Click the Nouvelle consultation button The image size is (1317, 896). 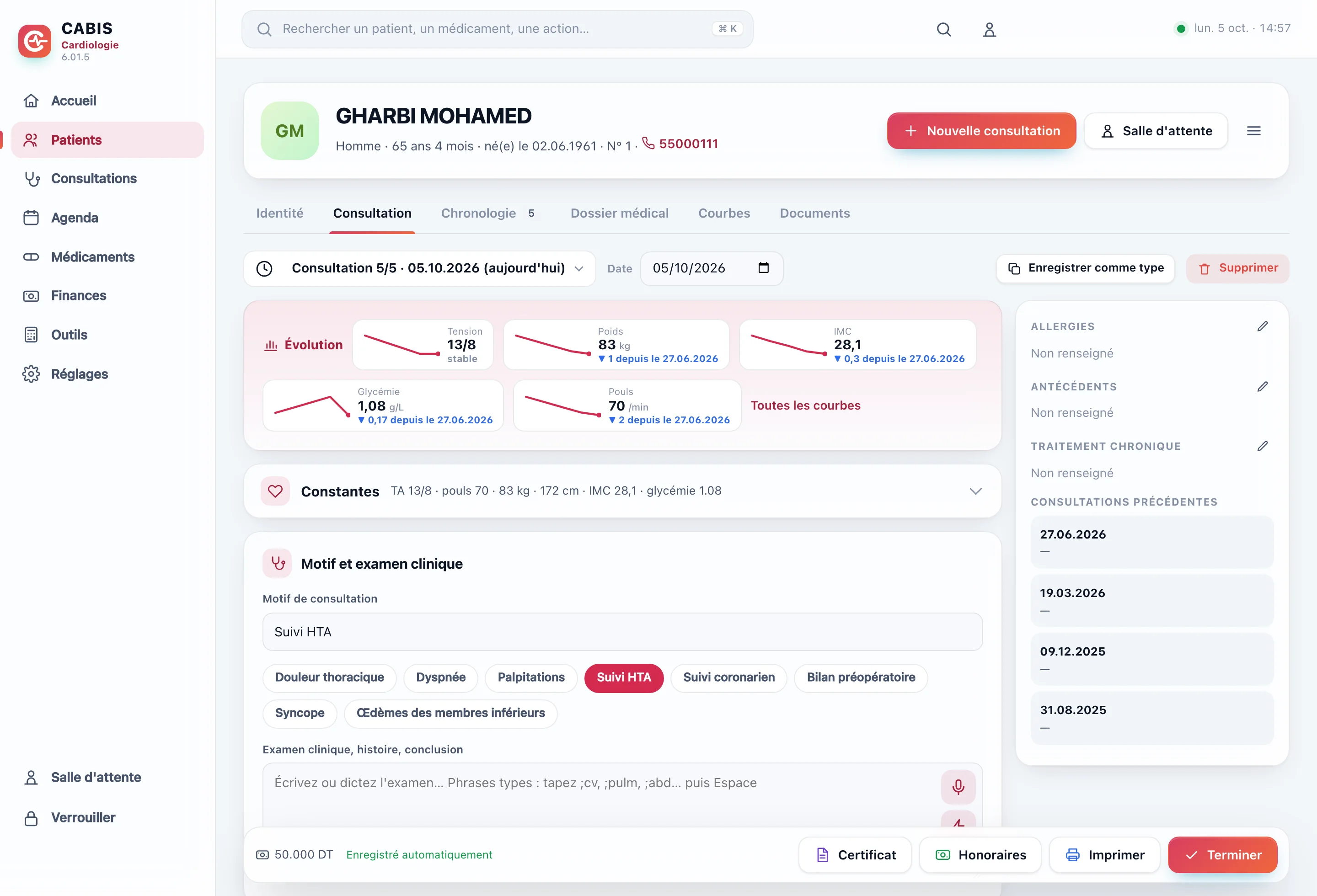pos(981,131)
